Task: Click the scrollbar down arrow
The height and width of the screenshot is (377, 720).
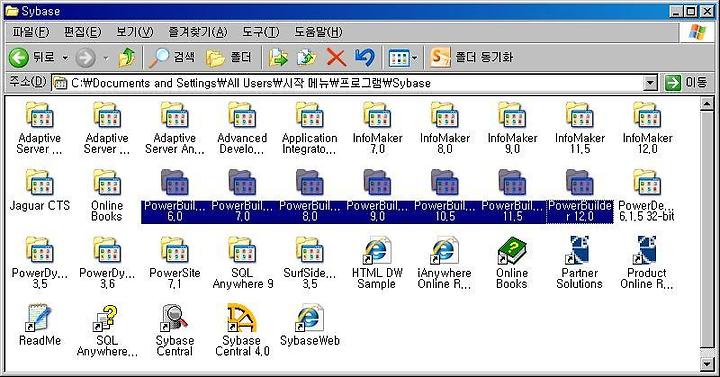Action: pyautogui.click(x=707, y=363)
